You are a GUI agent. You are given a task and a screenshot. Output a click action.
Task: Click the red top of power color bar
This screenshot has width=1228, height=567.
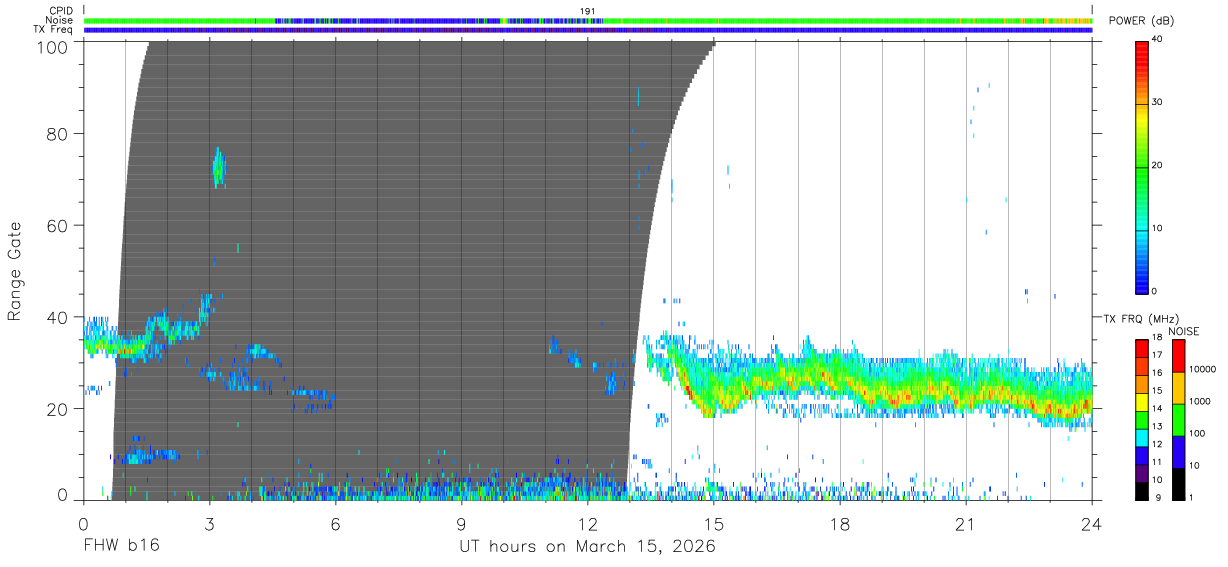[1141, 50]
